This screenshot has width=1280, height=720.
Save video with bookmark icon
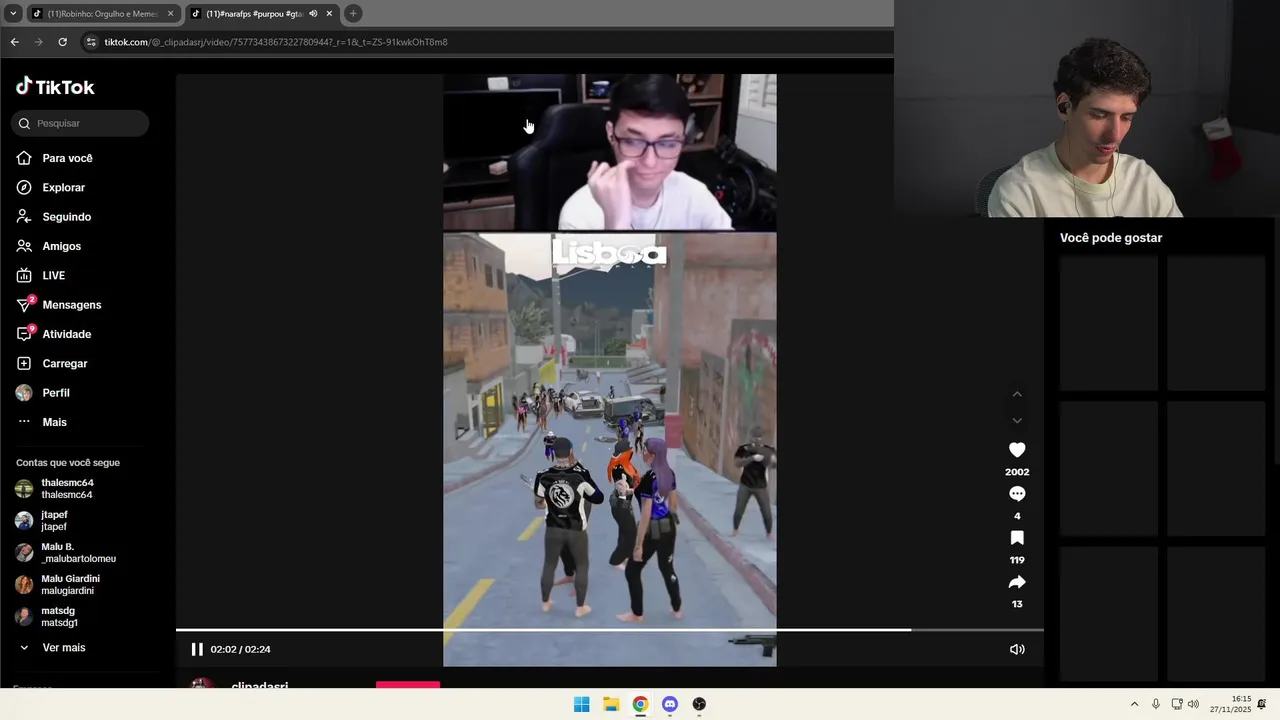(x=1017, y=538)
